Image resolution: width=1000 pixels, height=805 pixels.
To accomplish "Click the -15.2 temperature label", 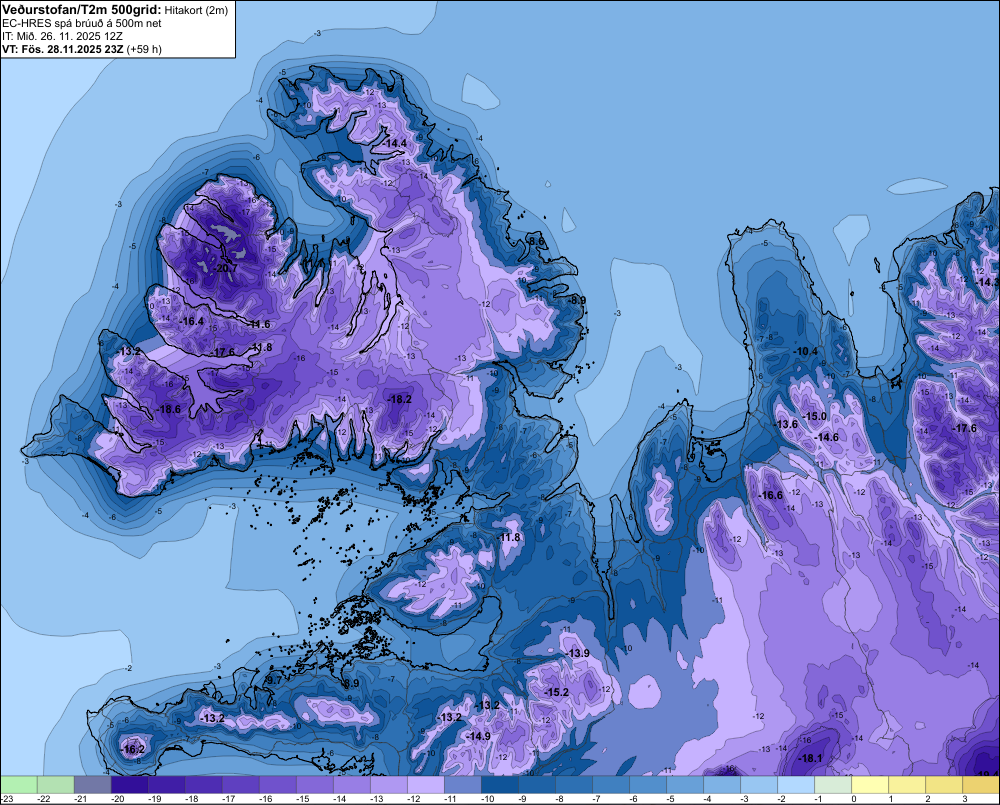I will (x=556, y=692).
